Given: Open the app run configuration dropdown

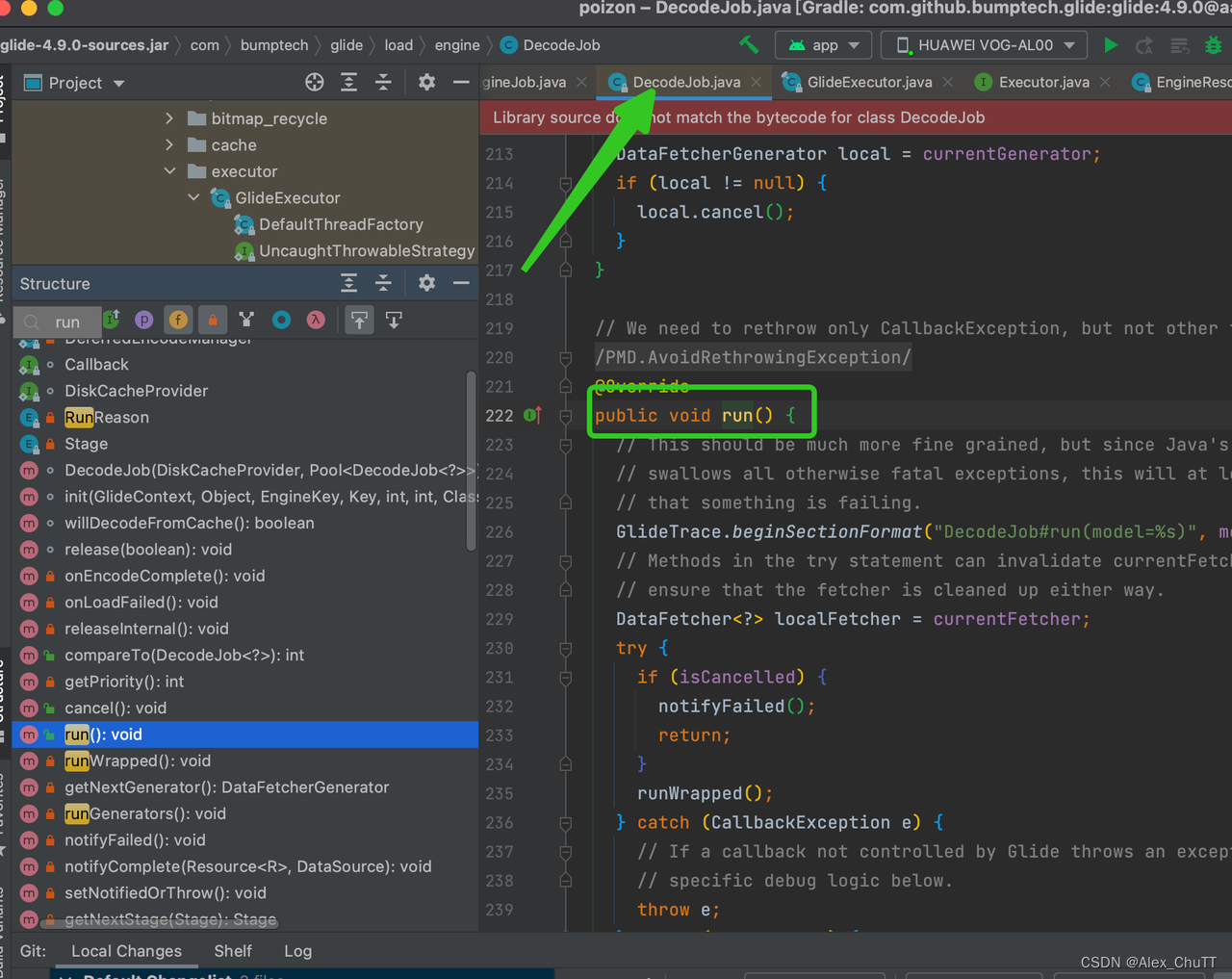Looking at the screenshot, I should pos(825,45).
